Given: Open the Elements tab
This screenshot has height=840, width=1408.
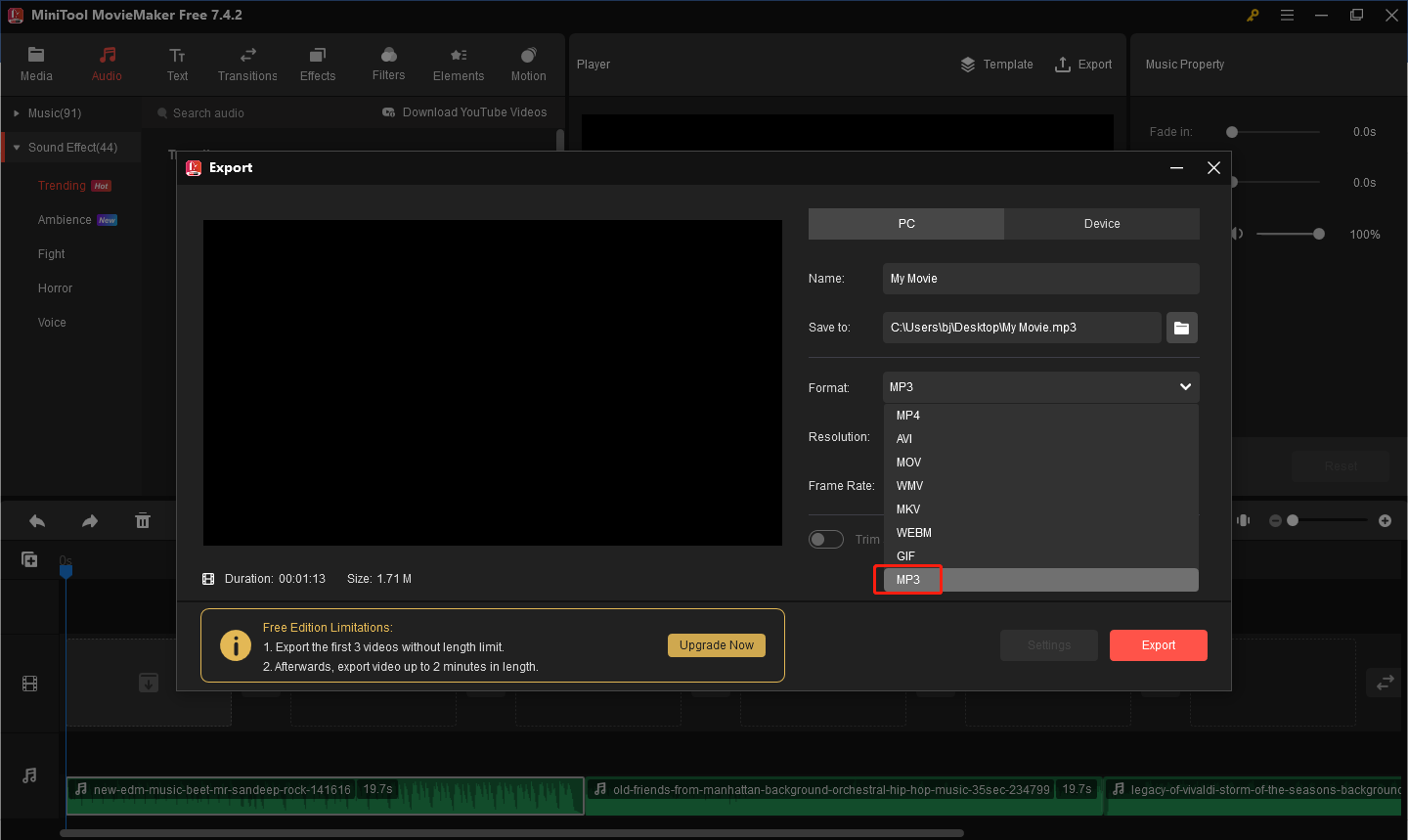Looking at the screenshot, I should coord(459,65).
